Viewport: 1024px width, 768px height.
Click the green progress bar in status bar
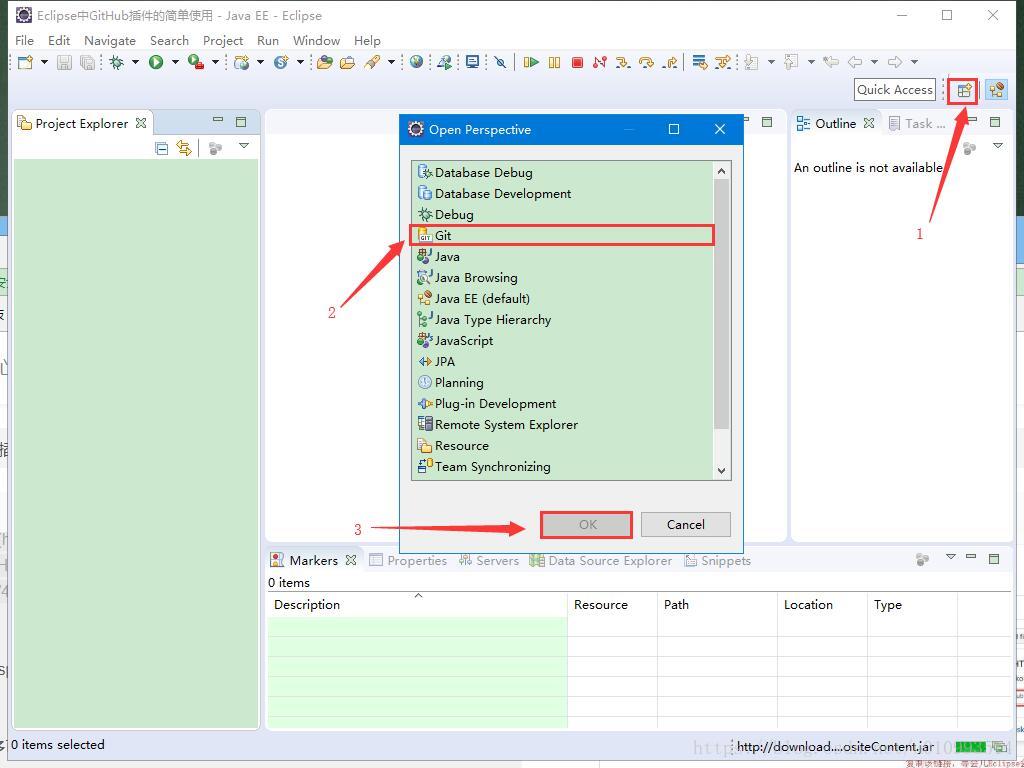[970, 746]
